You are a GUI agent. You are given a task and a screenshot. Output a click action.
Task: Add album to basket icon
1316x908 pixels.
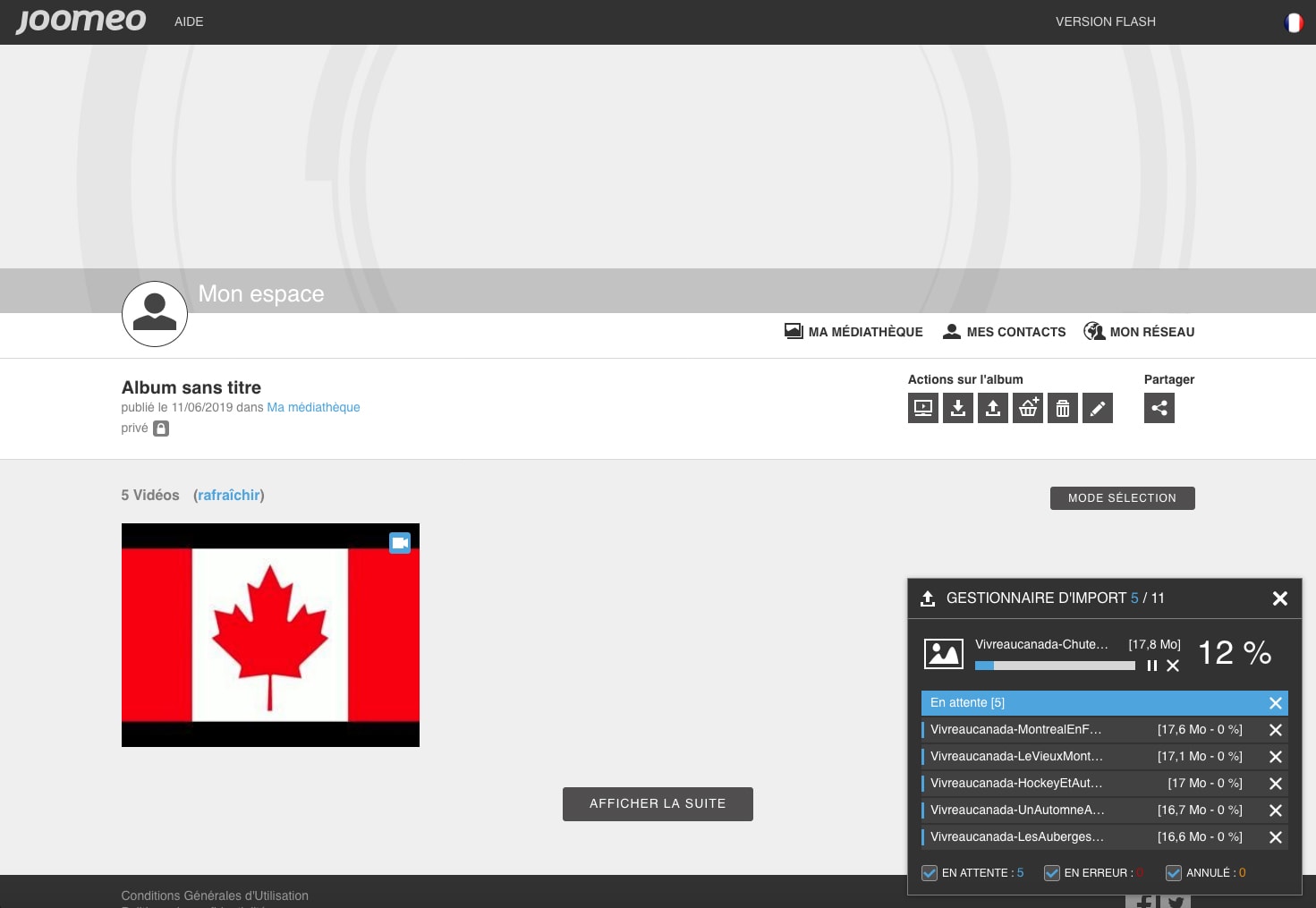click(x=1027, y=408)
